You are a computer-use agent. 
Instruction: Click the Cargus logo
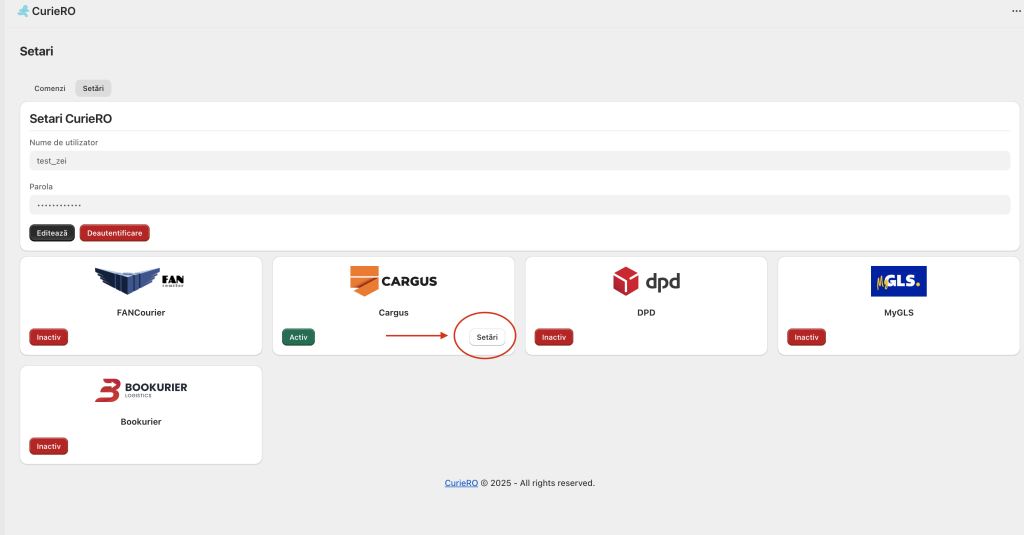(393, 281)
